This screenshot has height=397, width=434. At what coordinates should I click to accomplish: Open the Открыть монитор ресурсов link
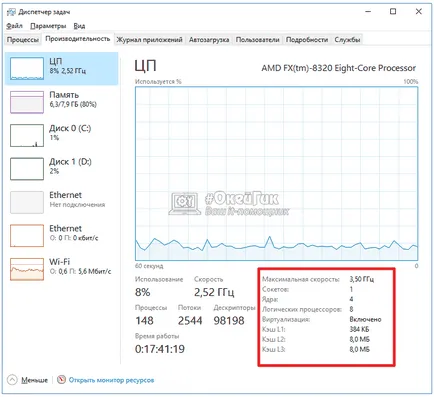point(111,380)
